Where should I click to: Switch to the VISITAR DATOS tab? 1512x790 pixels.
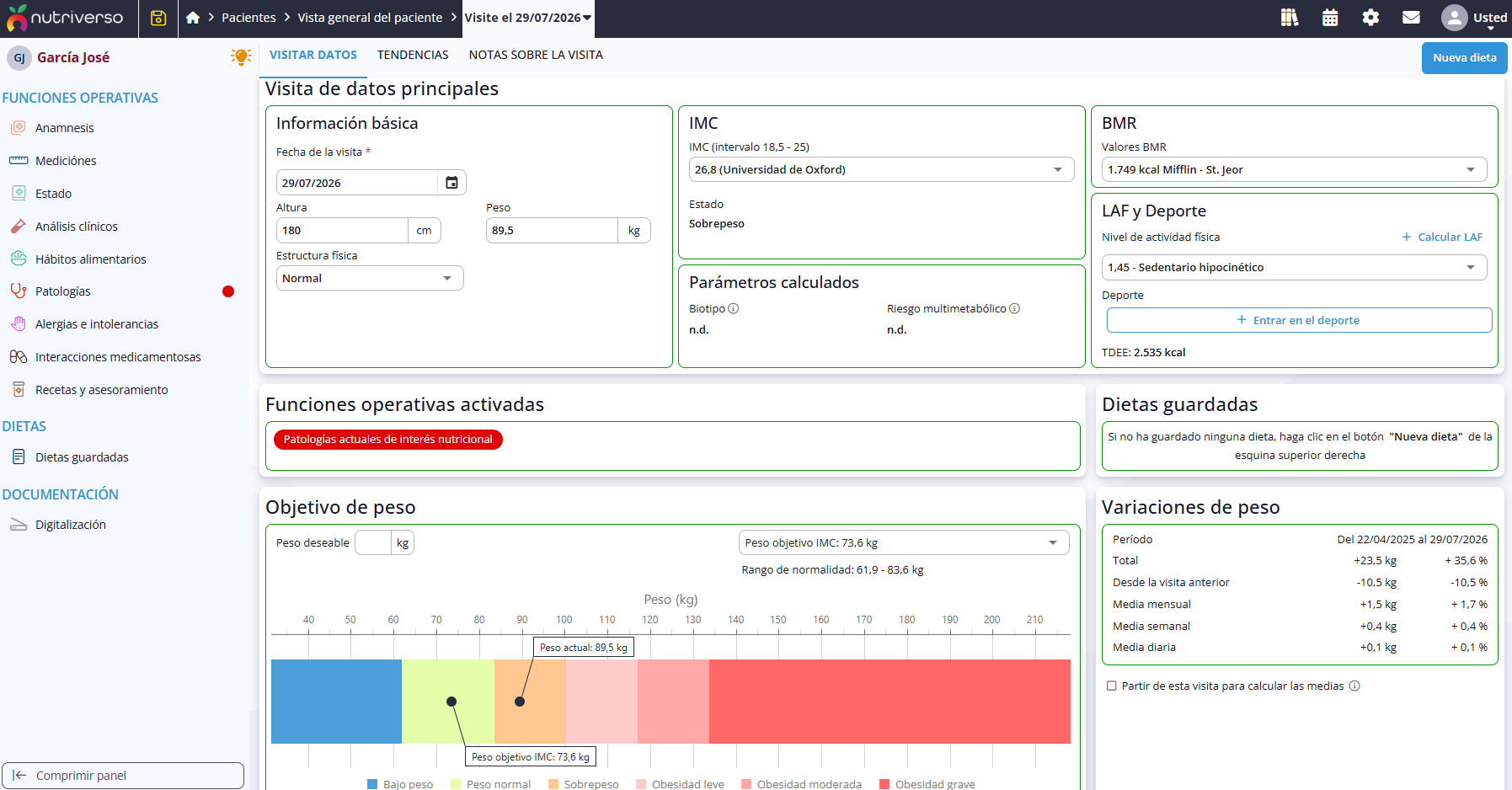tap(313, 55)
